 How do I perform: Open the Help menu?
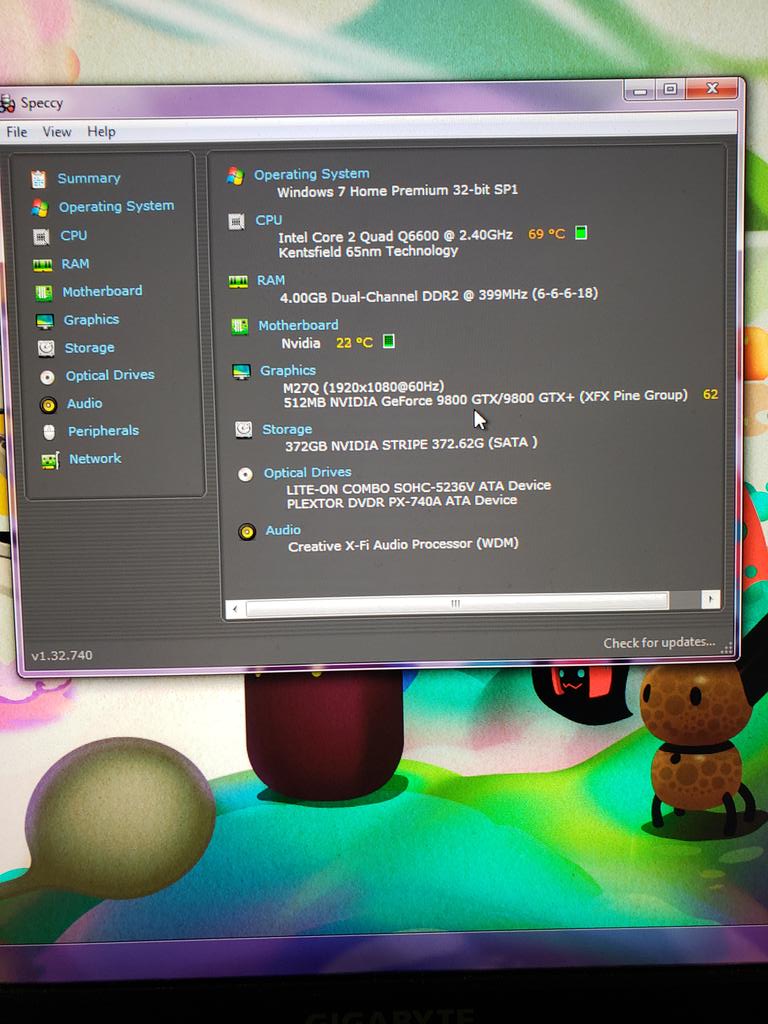[x=101, y=132]
